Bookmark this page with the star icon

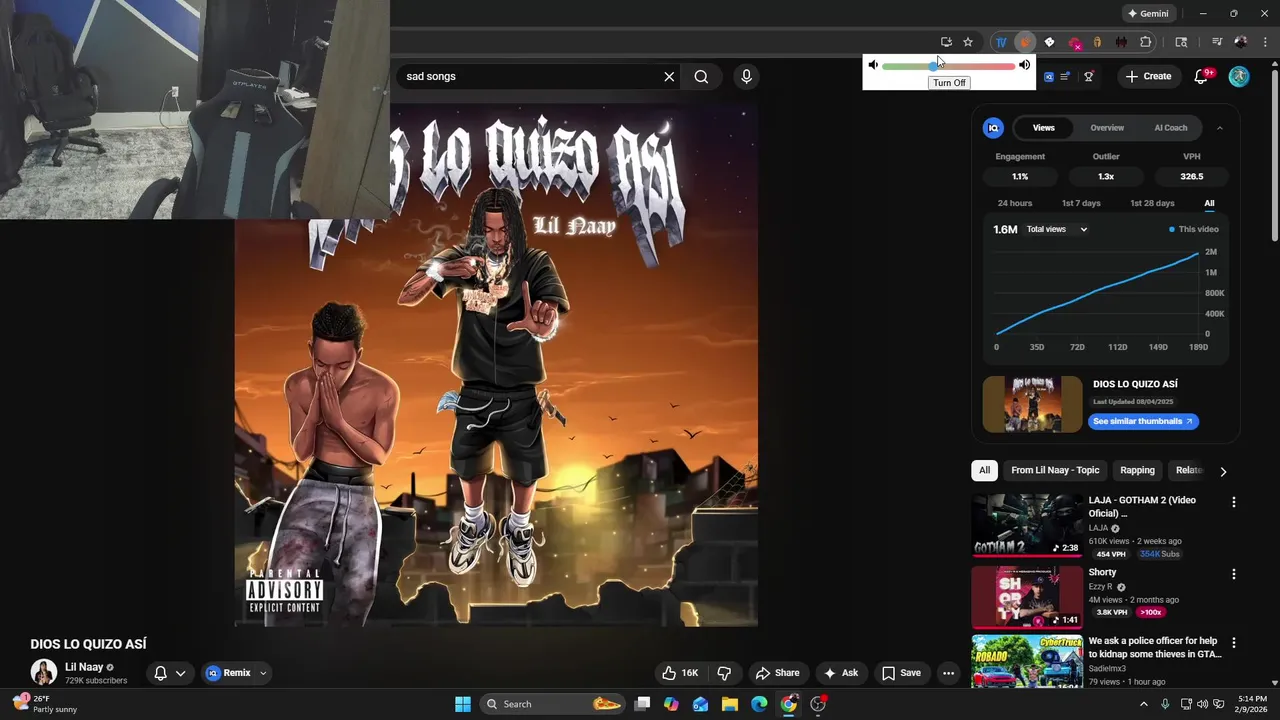coord(968,42)
